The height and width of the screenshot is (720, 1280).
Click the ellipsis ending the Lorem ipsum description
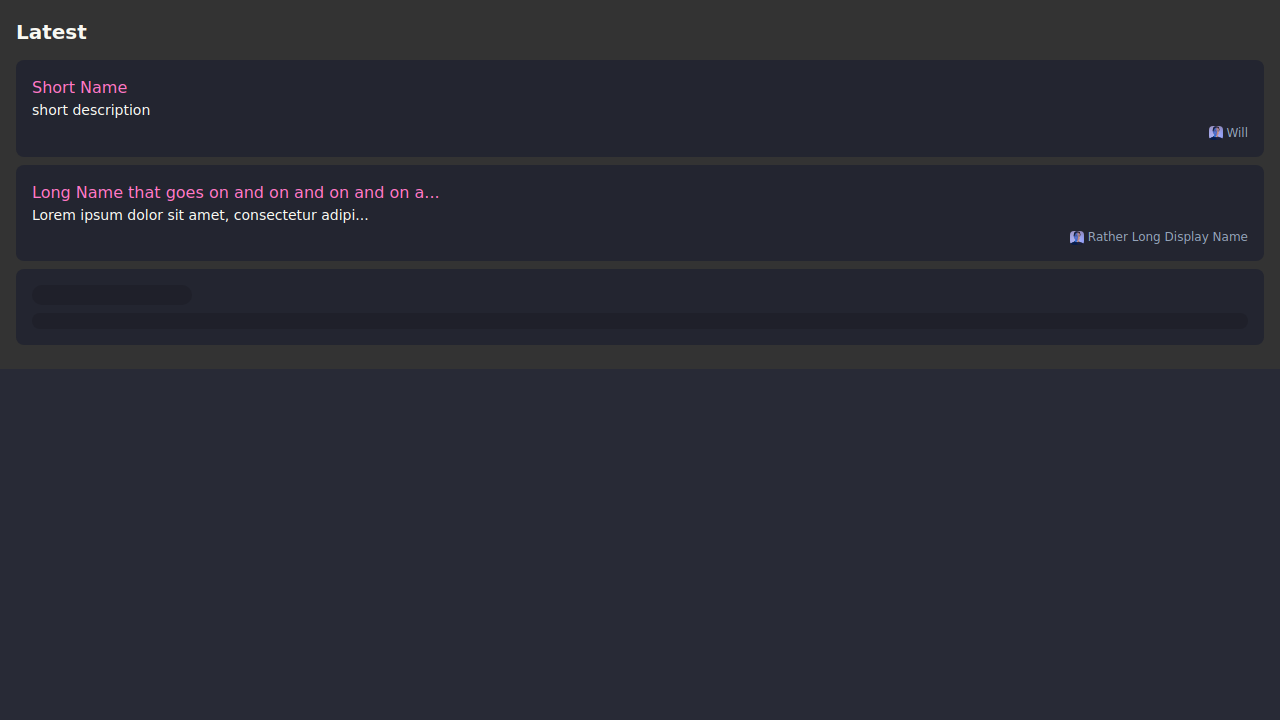[x=363, y=215]
